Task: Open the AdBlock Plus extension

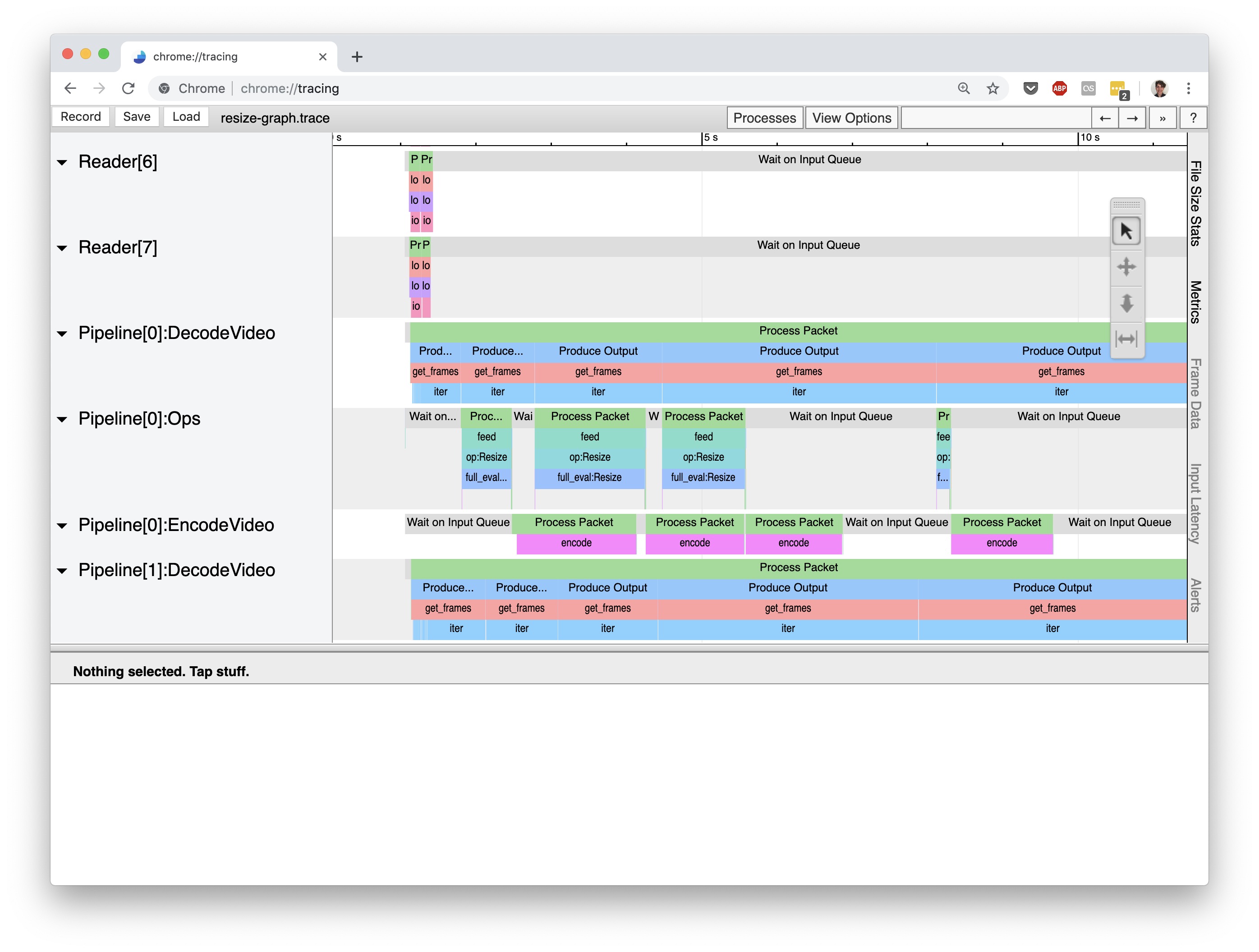Action: click(1059, 88)
